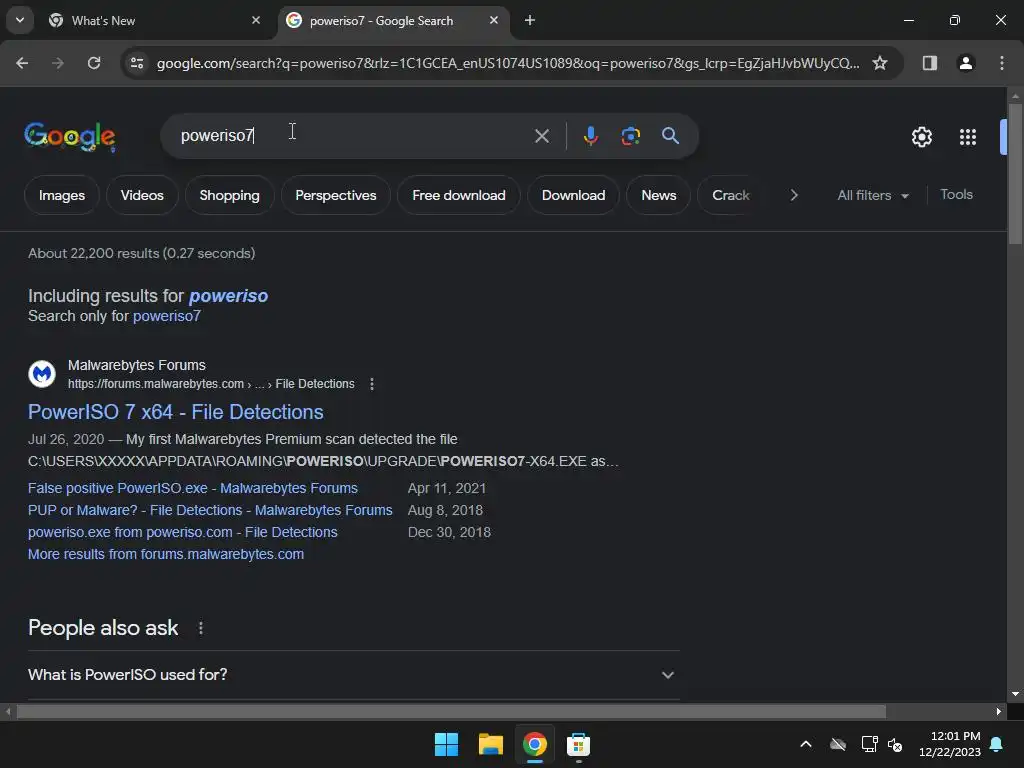Viewport: 1024px width, 768px height.
Task: Open False positive PowerISO.exe forum link
Action: click(193, 488)
